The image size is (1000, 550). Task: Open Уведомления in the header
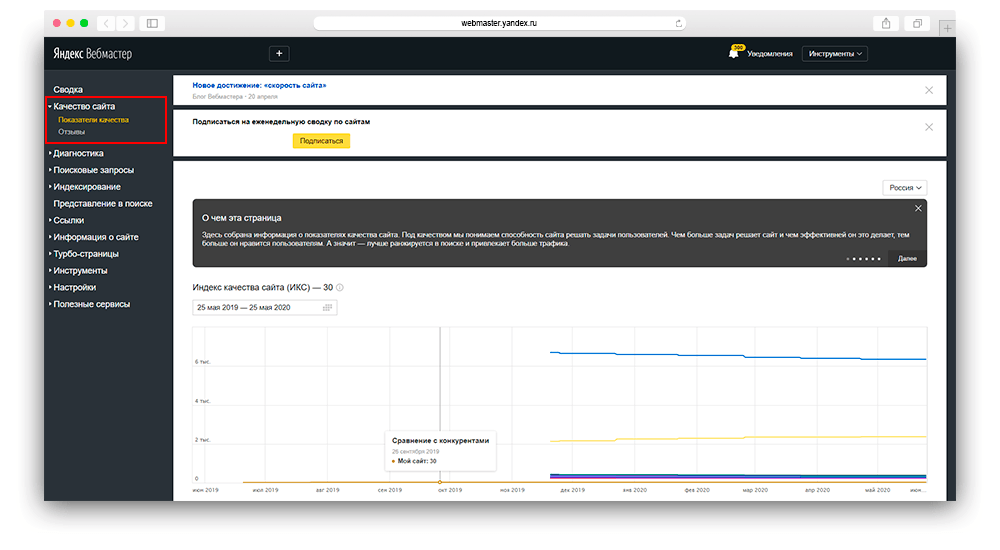(x=770, y=54)
